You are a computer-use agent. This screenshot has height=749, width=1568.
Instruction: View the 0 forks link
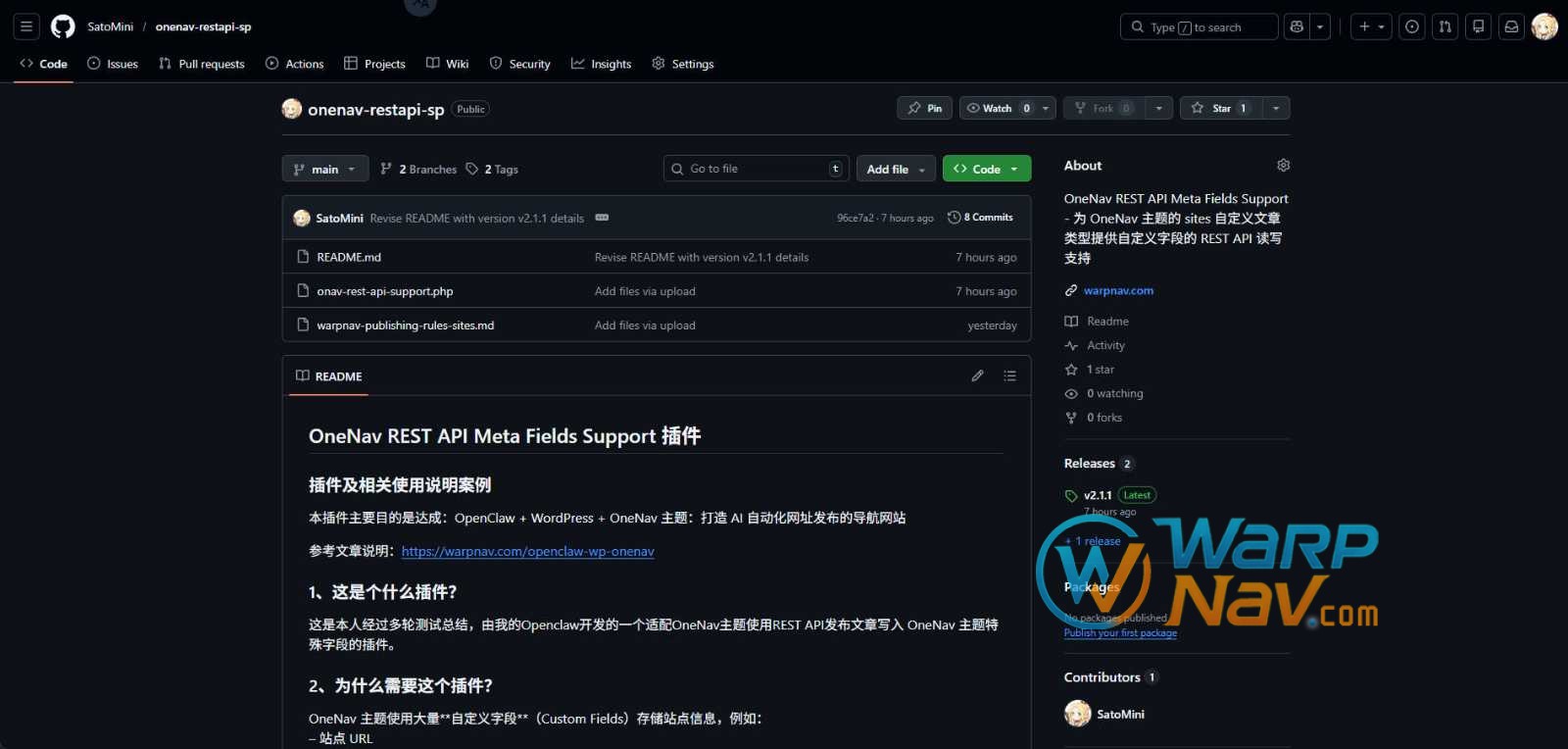(x=1094, y=418)
